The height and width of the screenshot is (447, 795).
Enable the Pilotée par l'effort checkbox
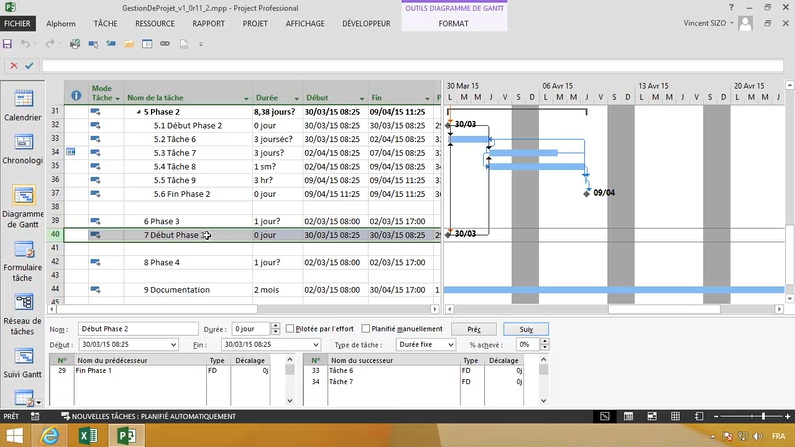(290, 328)
